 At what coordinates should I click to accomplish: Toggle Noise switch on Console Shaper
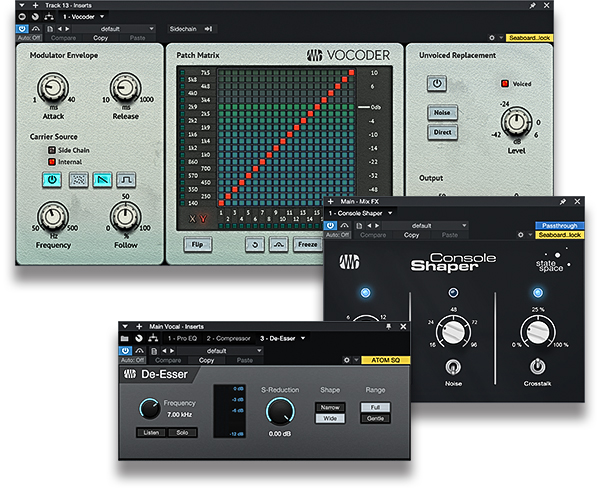(453, 367)
